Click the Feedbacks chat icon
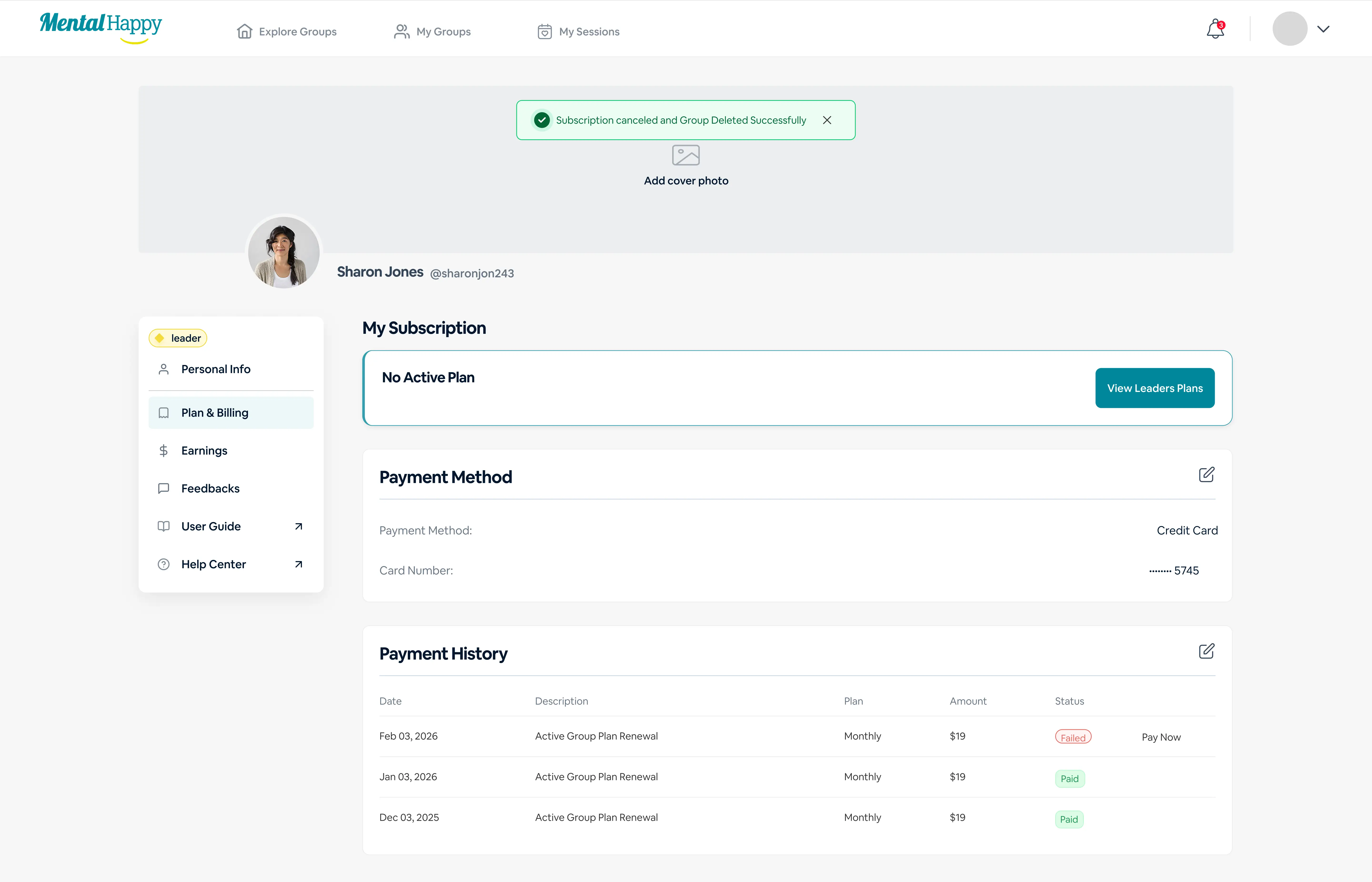Viewport: 1372px width, 882px height. coord(164,489)
